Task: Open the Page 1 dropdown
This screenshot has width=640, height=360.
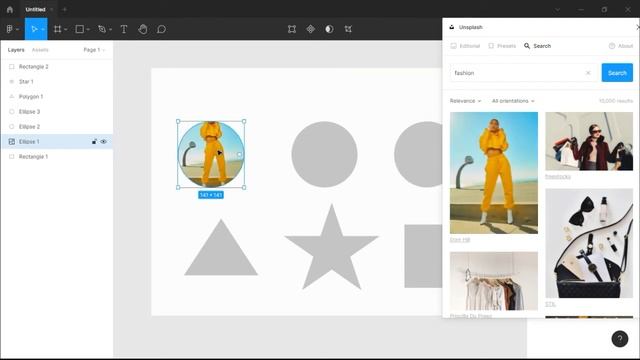Action: tap(94, 50)
